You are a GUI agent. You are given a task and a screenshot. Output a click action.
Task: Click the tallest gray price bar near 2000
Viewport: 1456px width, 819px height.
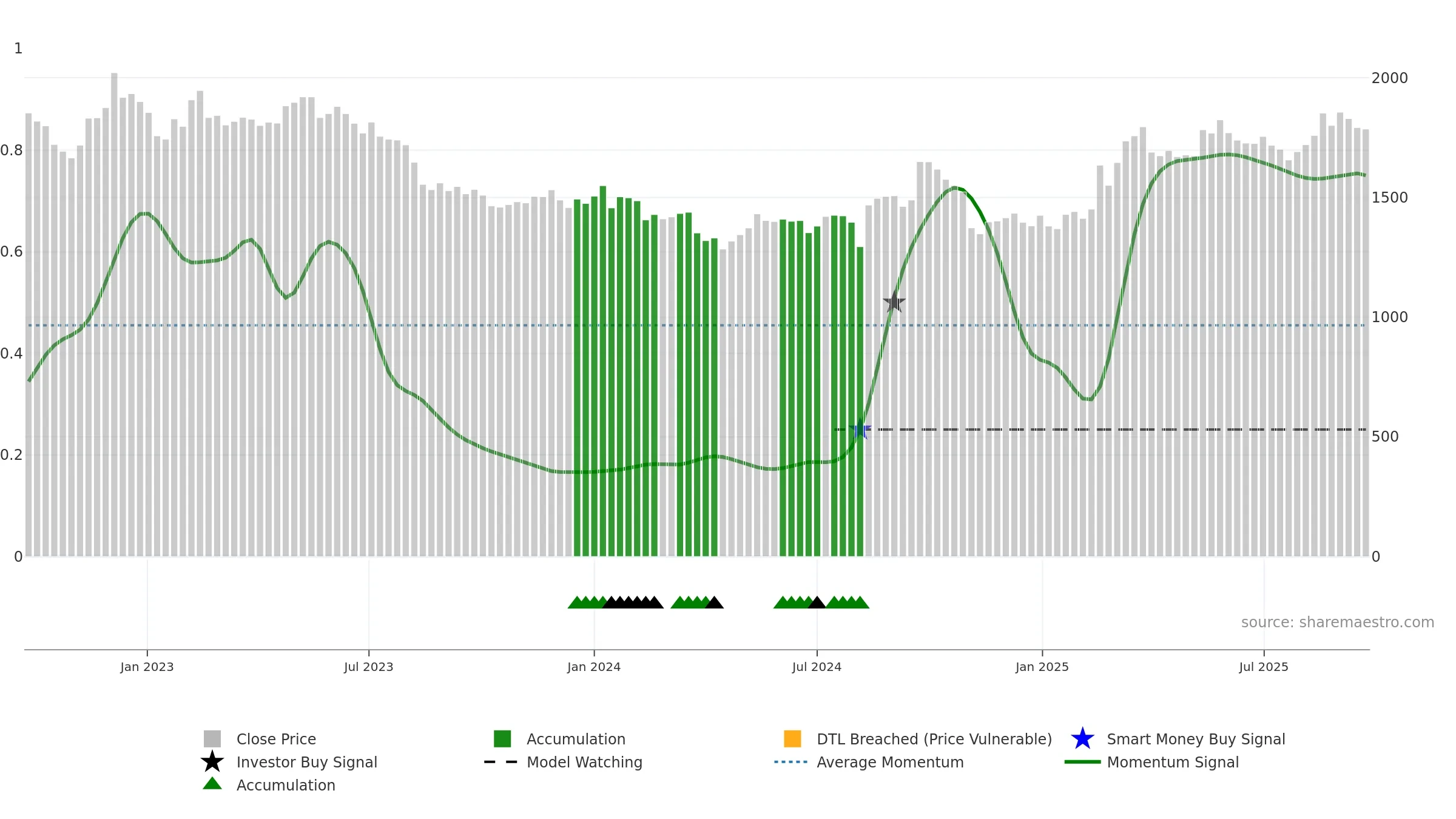click(x=114, y=314)
